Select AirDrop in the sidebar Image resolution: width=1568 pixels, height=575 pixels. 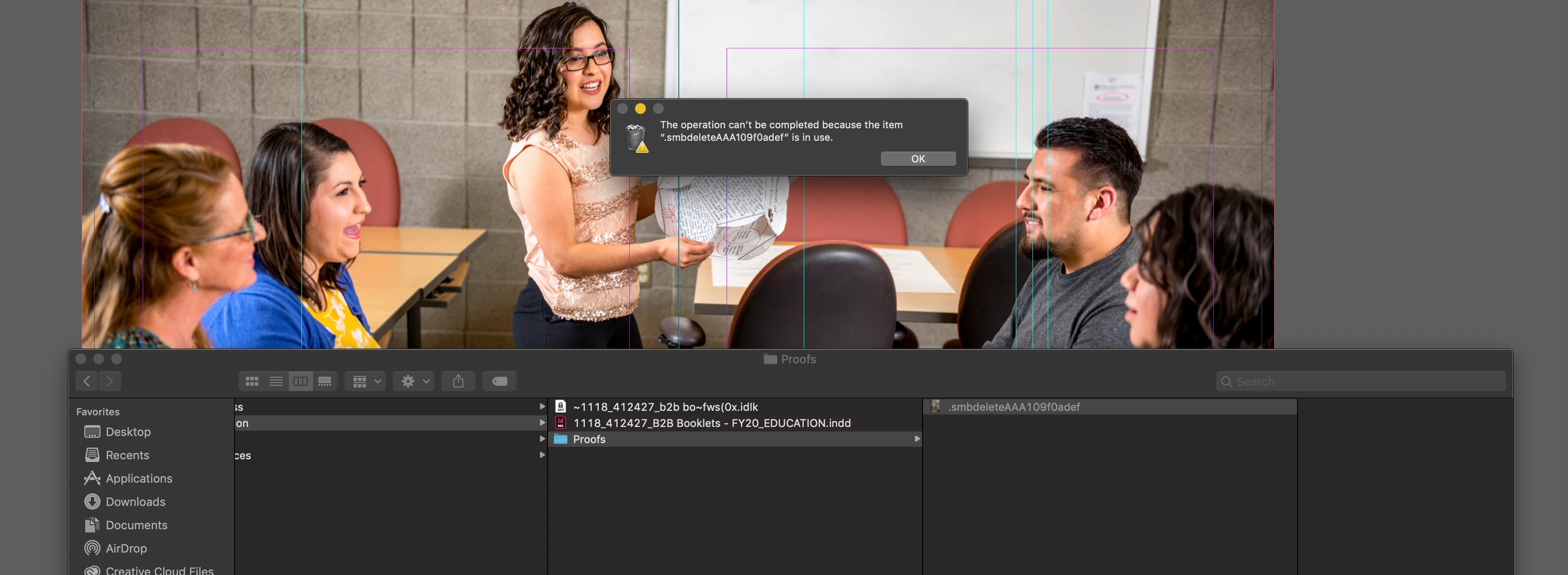click(126, 549)
